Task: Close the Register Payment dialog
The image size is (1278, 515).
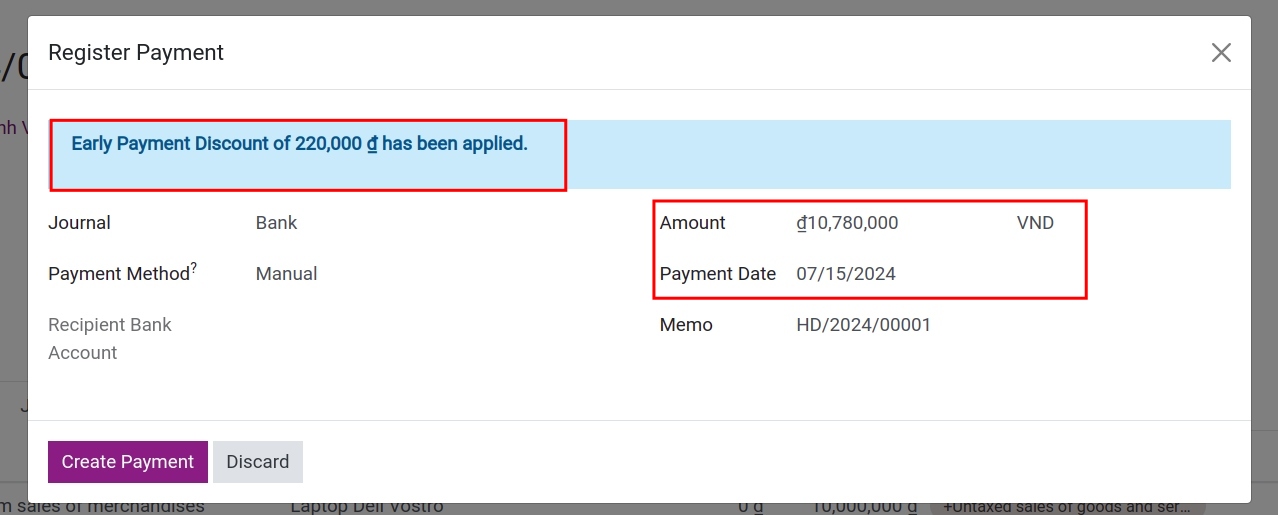Action: [1221, 53]
